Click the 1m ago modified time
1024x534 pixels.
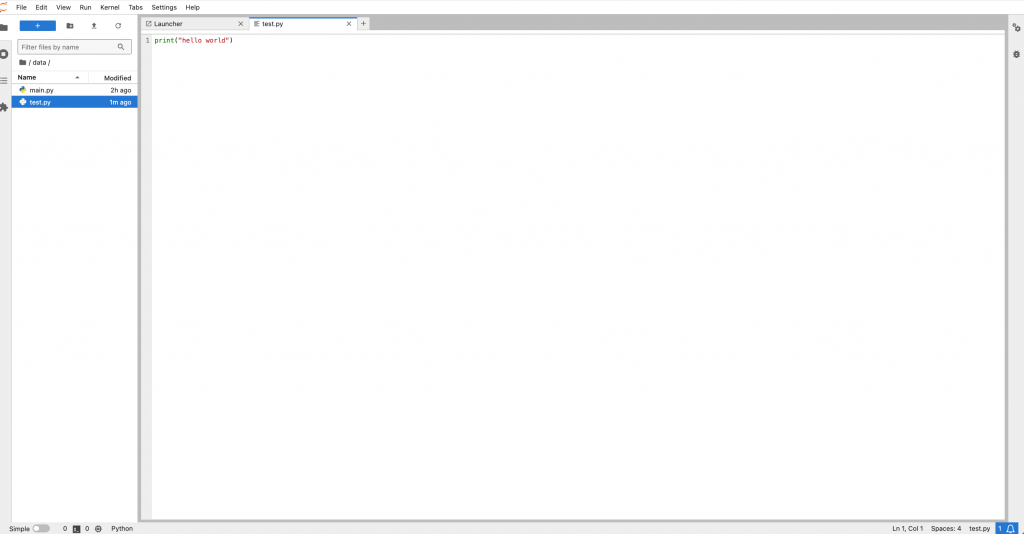pyautogui.click(x=120, y=102)
